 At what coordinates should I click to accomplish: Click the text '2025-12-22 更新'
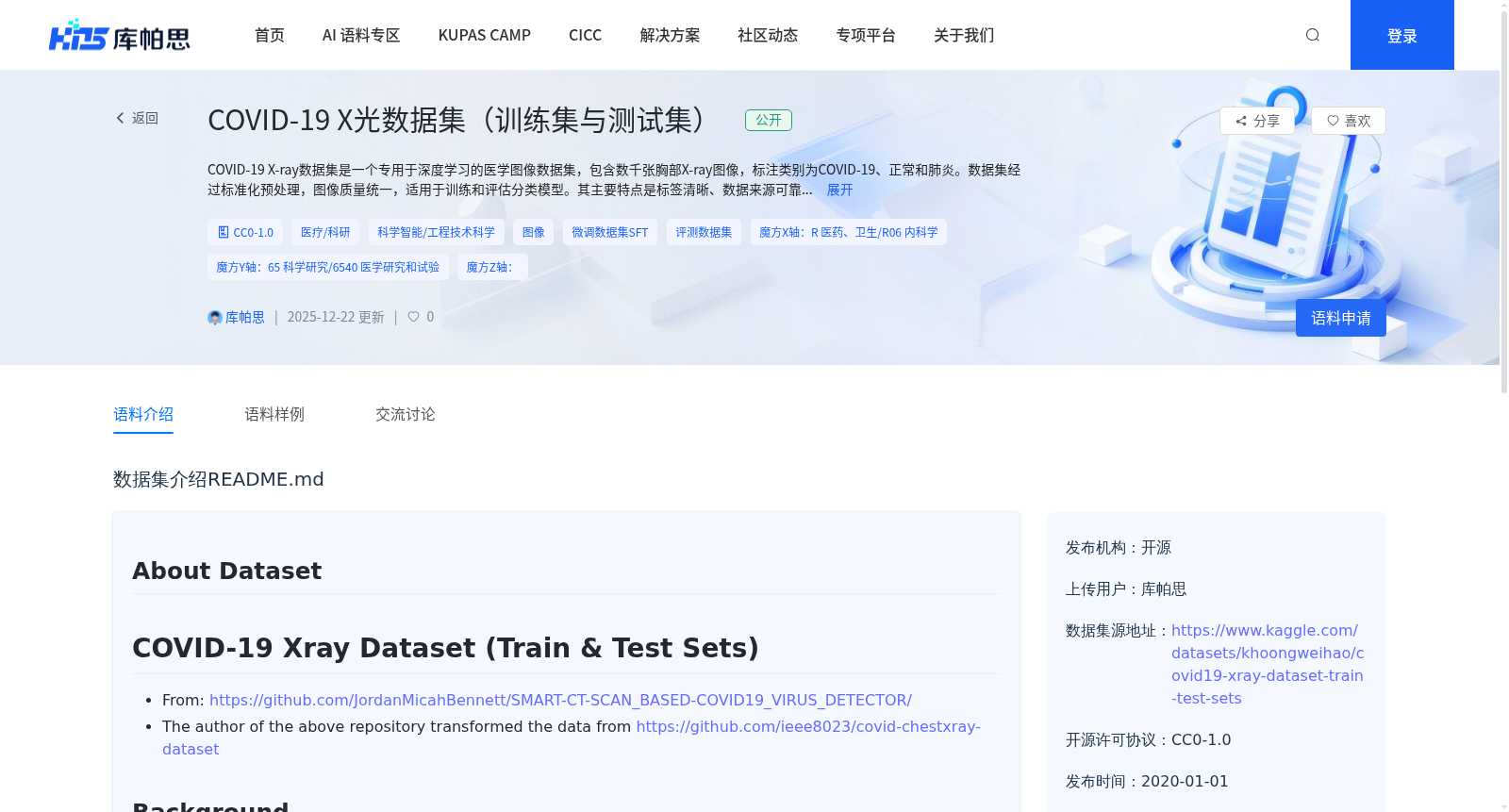click(336, 317)
